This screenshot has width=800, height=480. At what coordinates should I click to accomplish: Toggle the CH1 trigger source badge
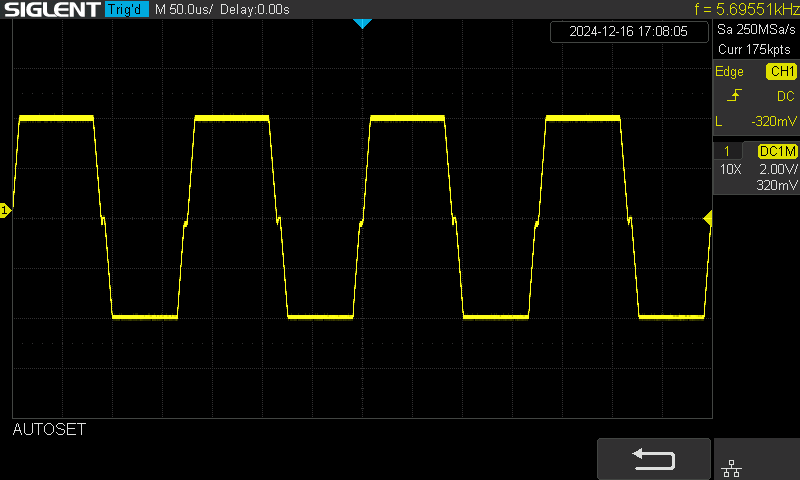coord(781,72)
